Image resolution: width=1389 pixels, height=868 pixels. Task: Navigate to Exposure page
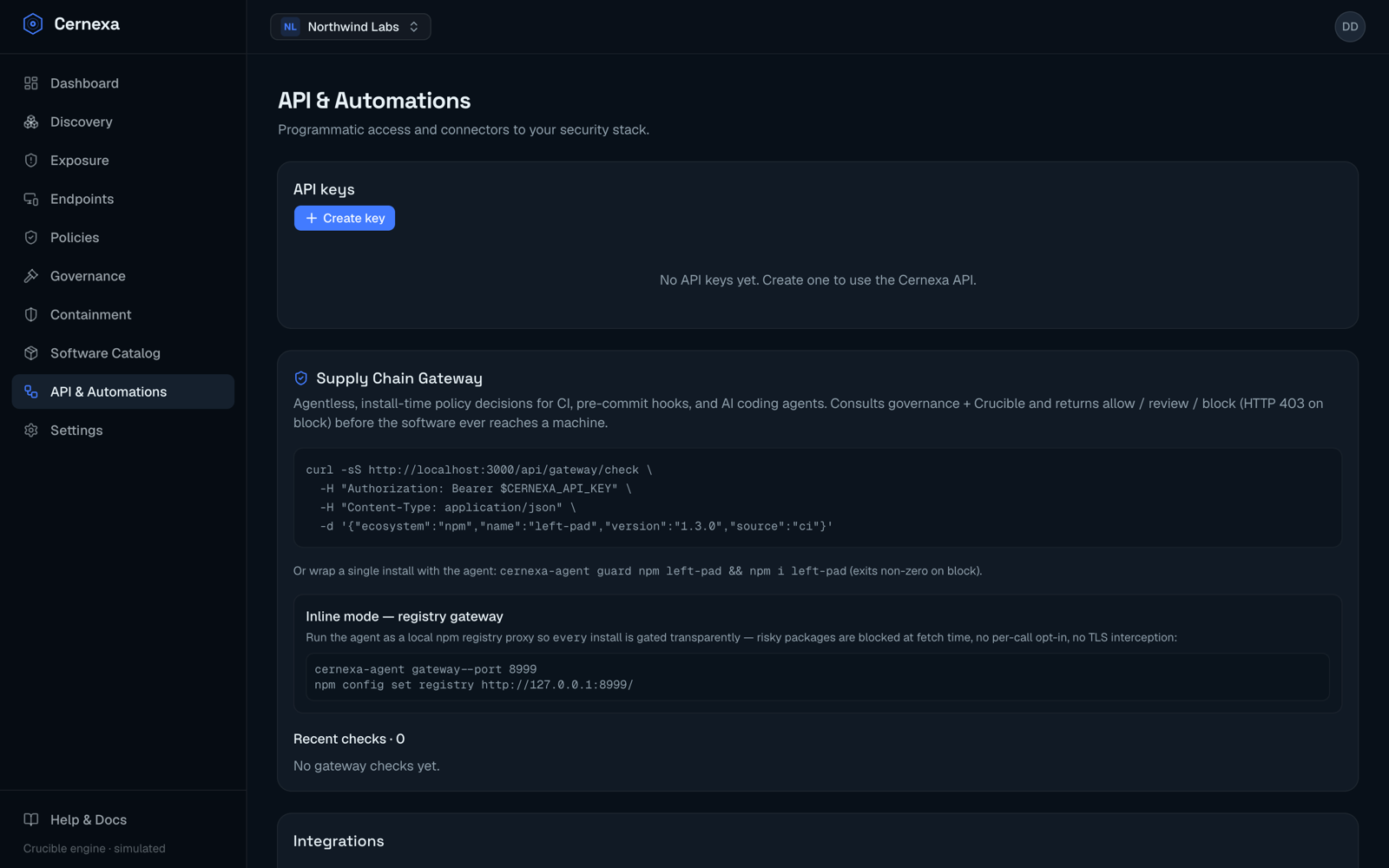(x=123, y=161)
